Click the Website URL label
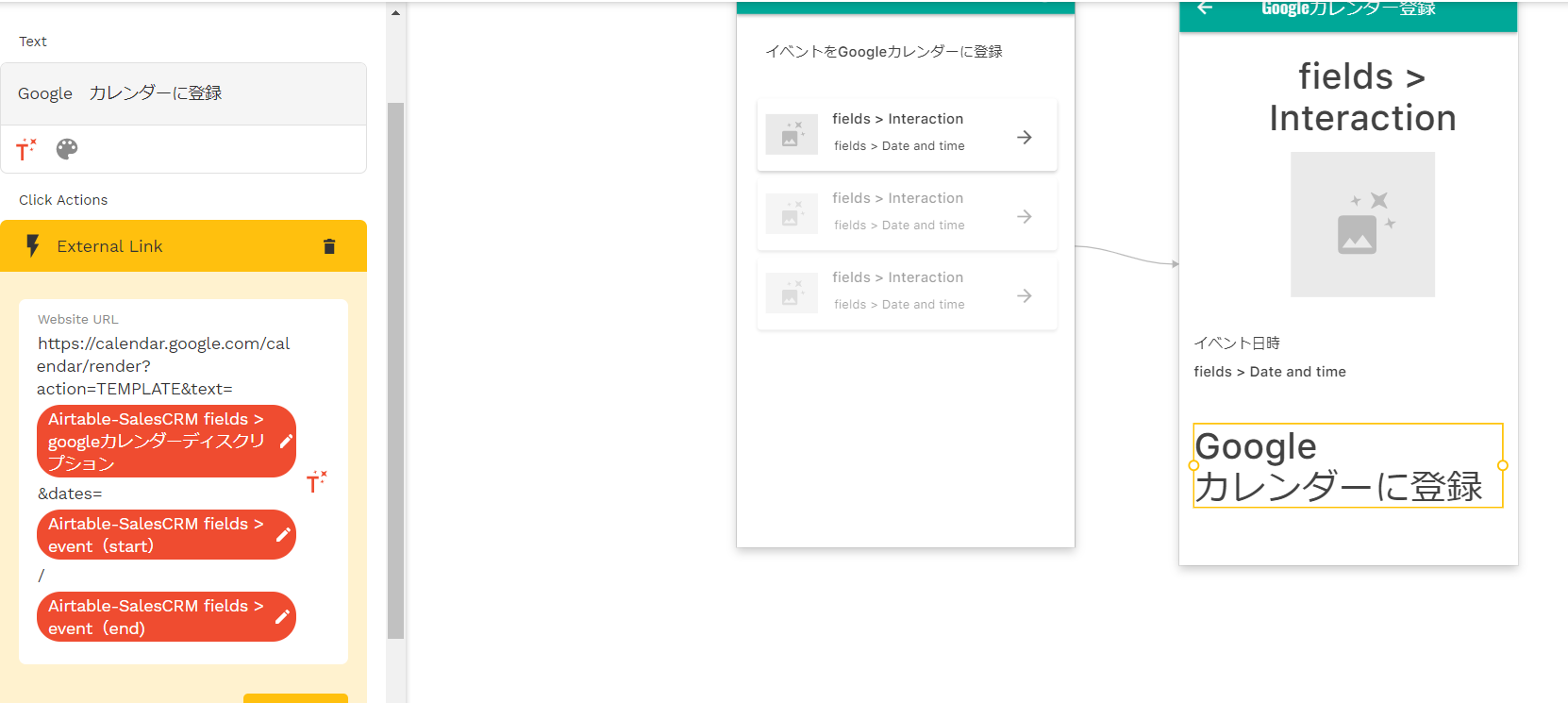This screenshot has width=1568, height=703. [x=78, y=320]
